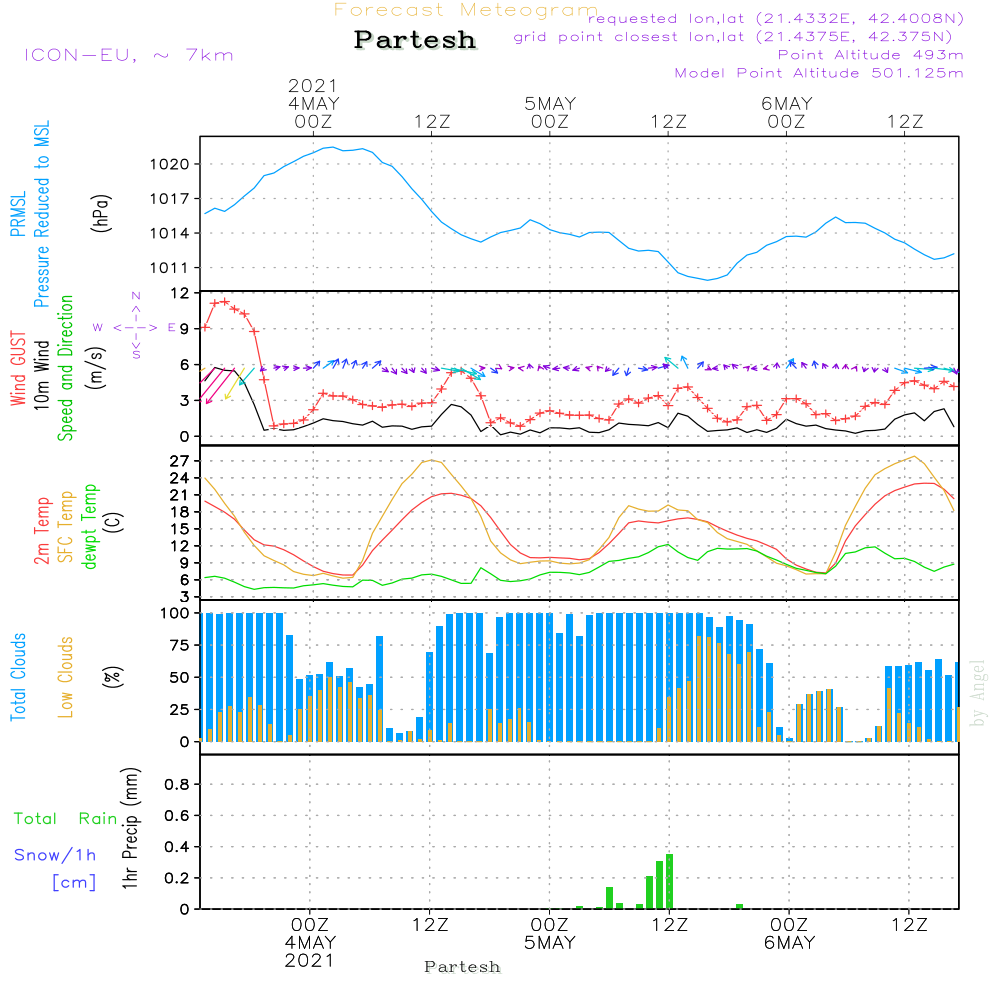Click the wind gust peak point above 9 m/s
Image resolution: width=1000 pixels, height=1000 pixels.
(x=224, y=302)
